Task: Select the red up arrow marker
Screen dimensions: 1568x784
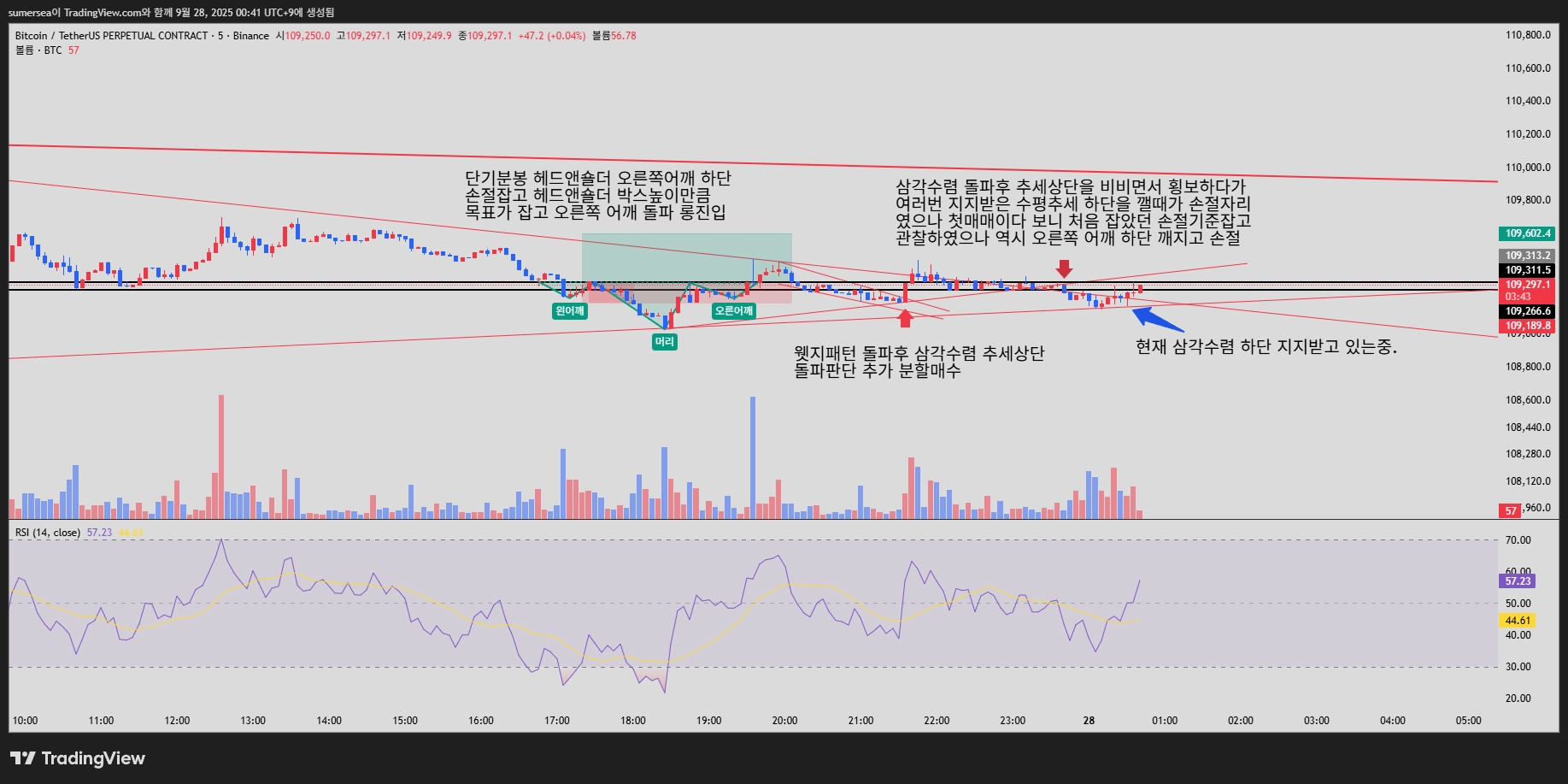Action: coord(905,318)
